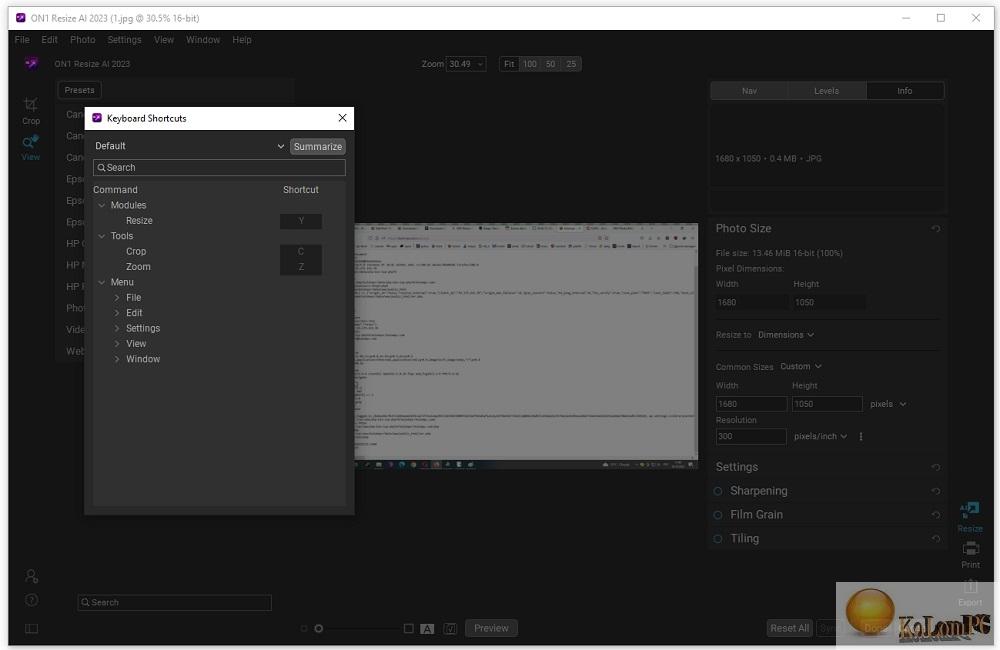Click the Preview button

pos(491,628)
